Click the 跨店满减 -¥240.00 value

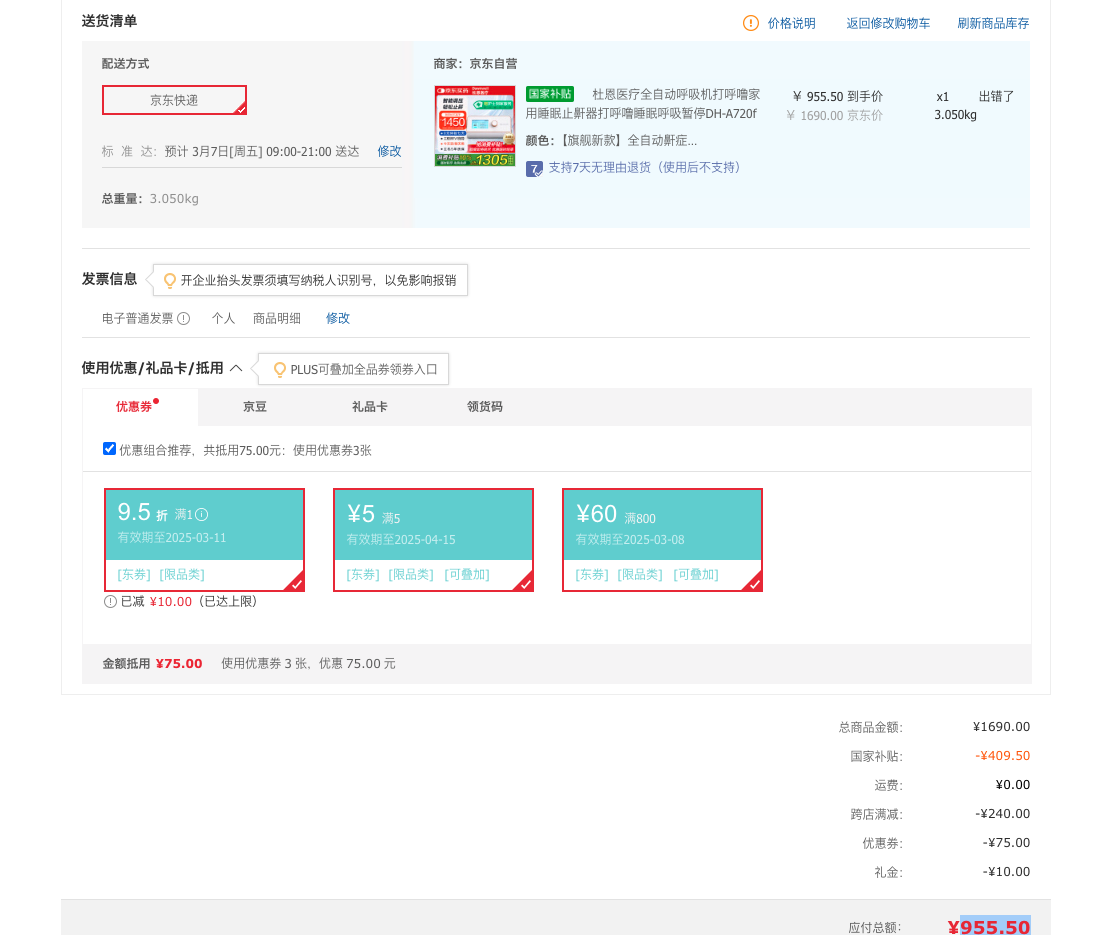(x=1002, y=813)
